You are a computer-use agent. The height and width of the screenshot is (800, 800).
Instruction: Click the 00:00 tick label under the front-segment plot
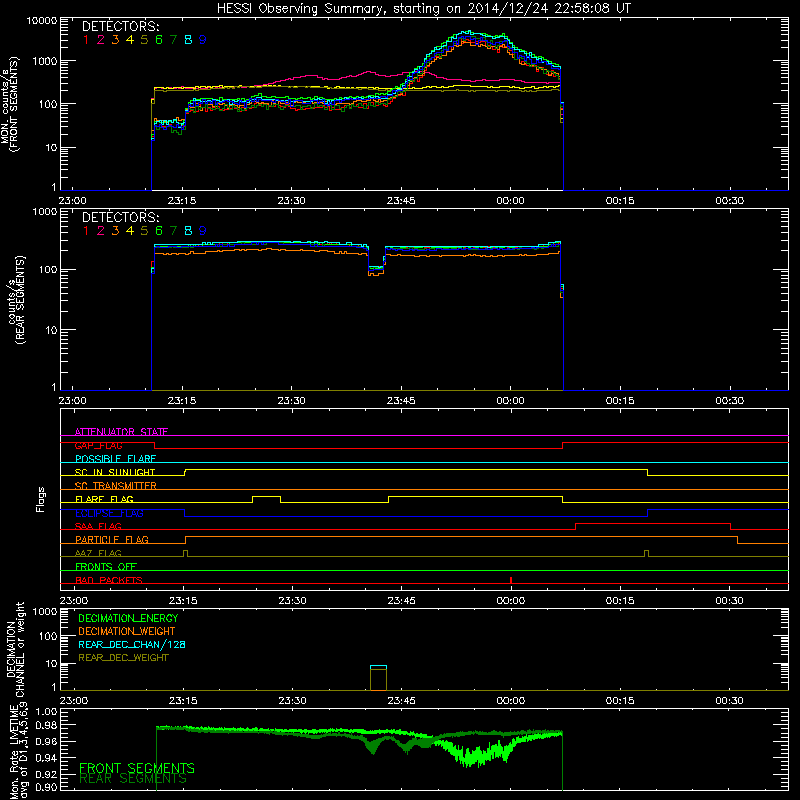click(510, 201)
